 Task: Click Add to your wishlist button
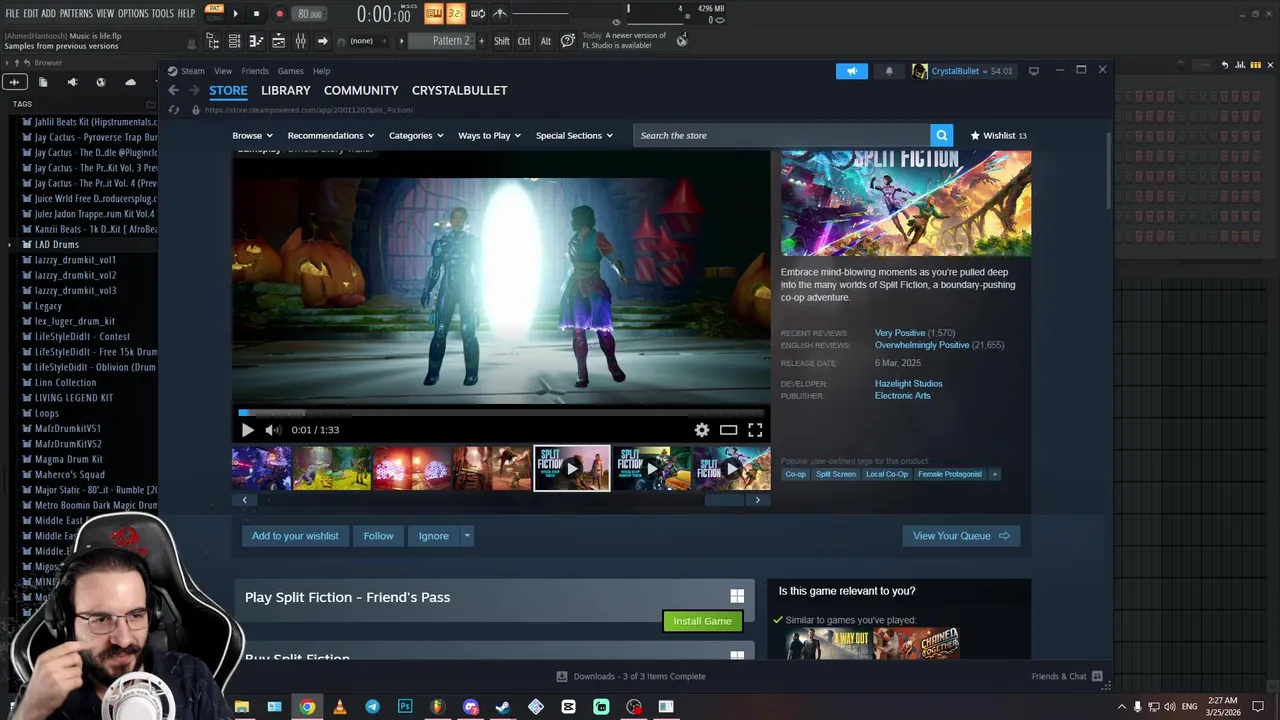click(295, 536)
